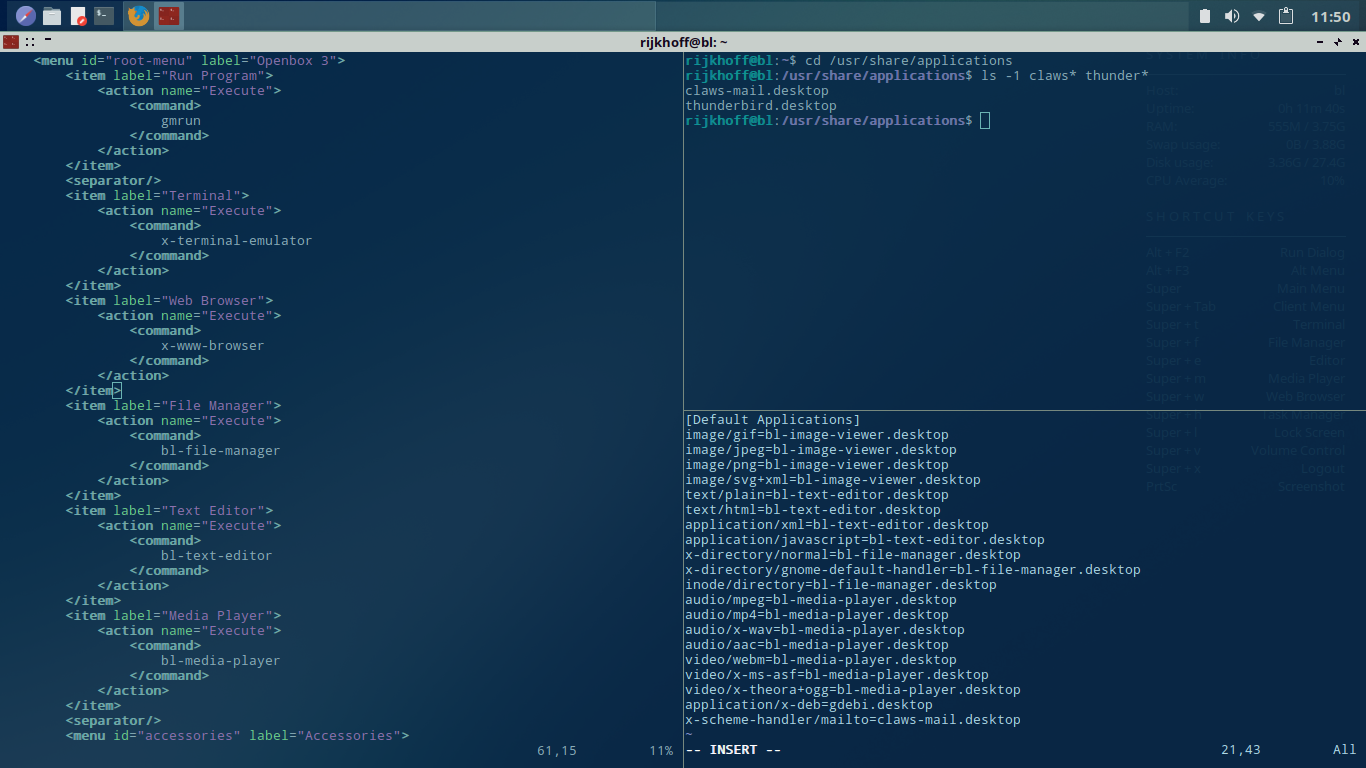Click the 'x-scheme-handler/mailto=claws-mail.desktop' line

tap(853, 719)
